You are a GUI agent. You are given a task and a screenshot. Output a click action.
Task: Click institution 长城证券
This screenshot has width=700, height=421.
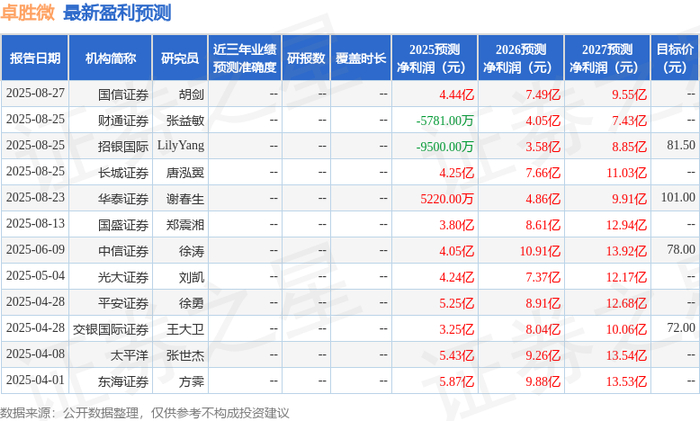[123, 173]
